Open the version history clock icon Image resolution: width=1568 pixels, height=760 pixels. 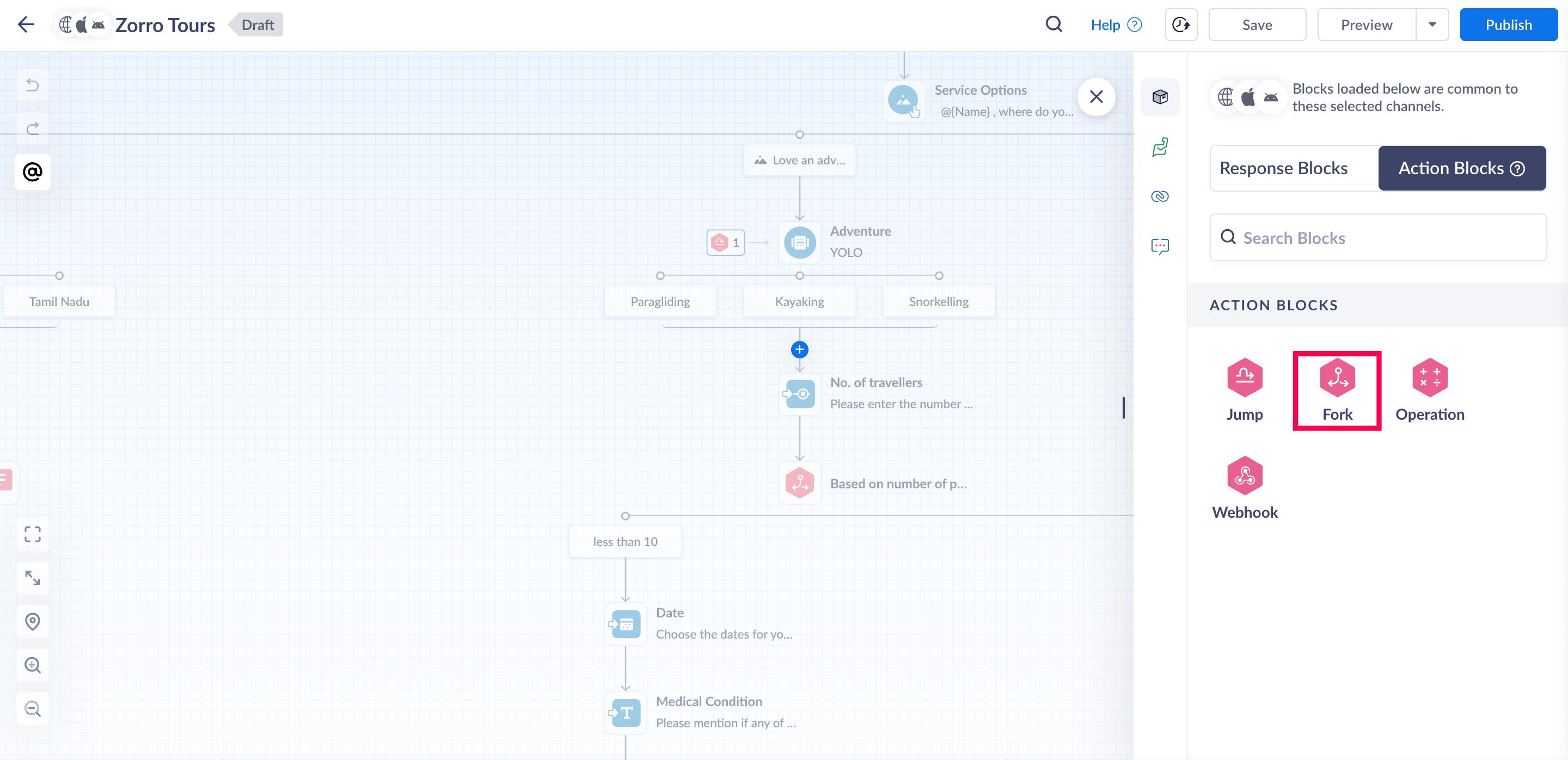(x=1181, y=25)
